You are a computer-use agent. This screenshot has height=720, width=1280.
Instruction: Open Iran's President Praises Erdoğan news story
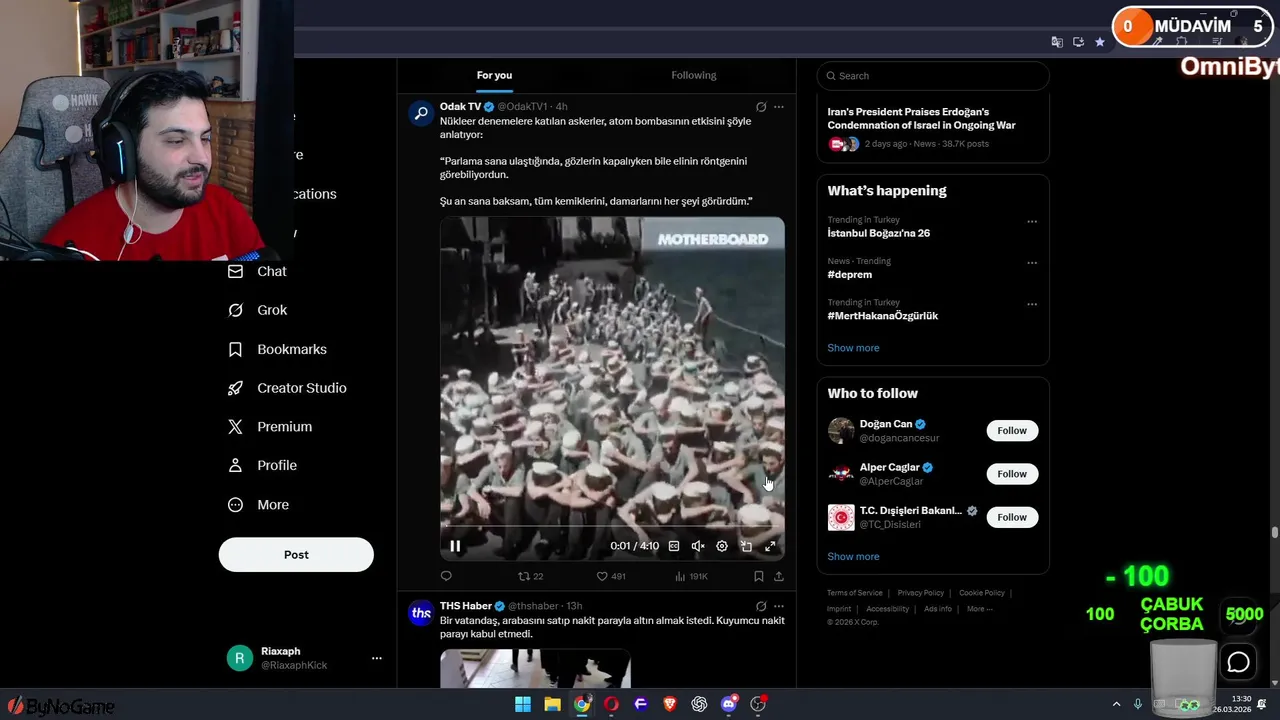coord(921,118)
